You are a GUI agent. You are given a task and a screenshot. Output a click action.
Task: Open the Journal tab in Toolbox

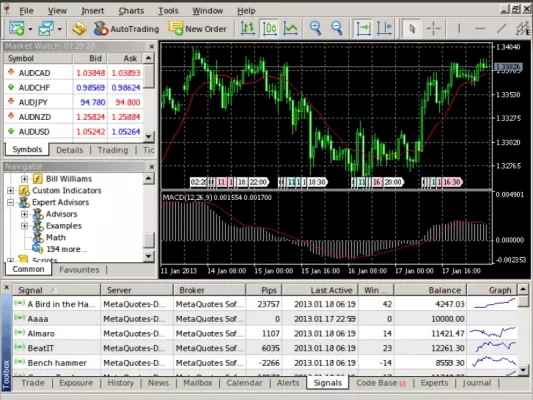click(477, 383)
